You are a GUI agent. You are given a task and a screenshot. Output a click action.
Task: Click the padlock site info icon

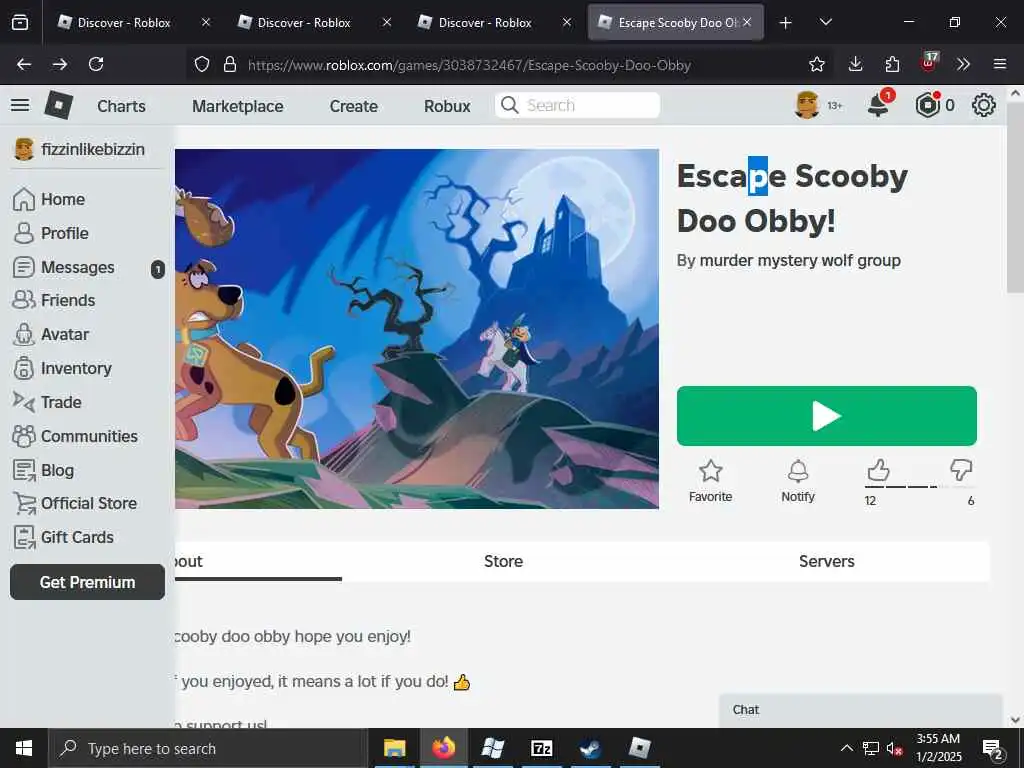click(x=230, y=64)
